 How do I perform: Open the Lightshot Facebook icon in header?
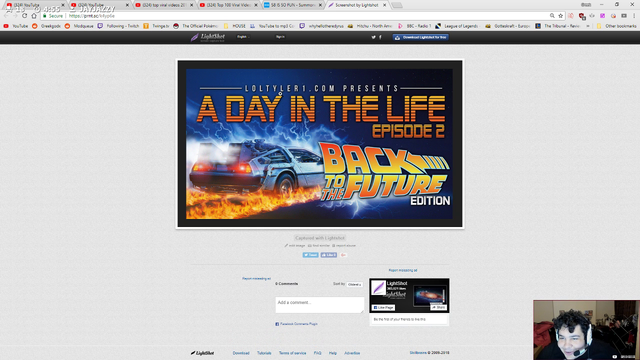tap(380, 37)
